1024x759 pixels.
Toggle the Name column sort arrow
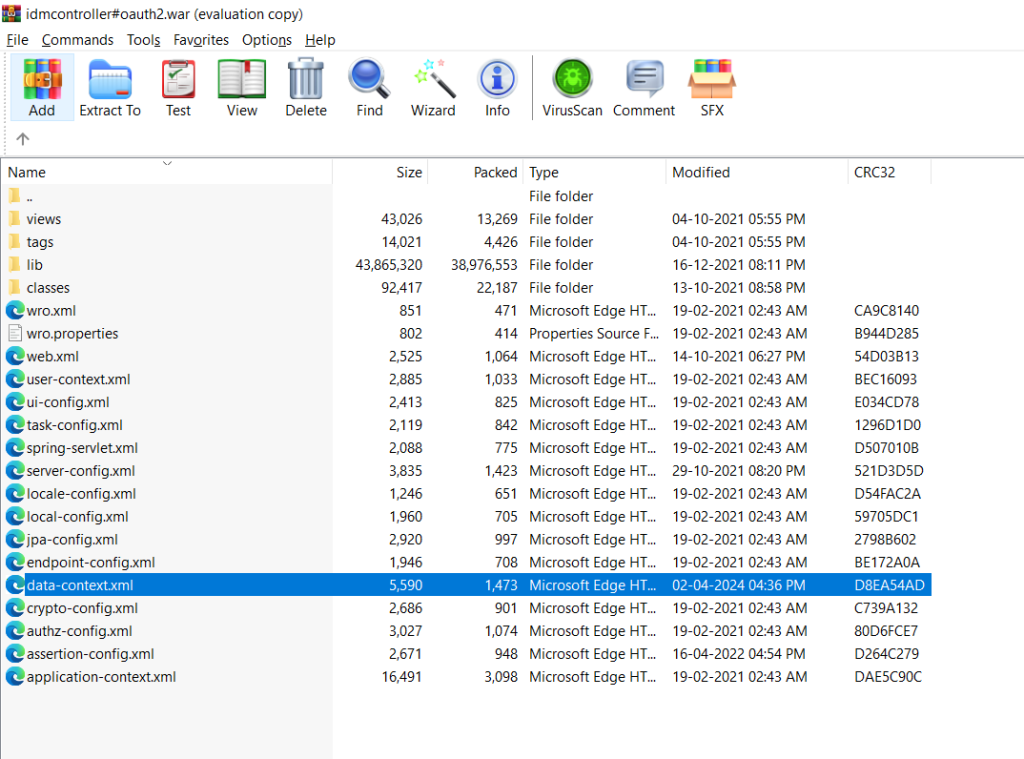click(x=167, y=163)
